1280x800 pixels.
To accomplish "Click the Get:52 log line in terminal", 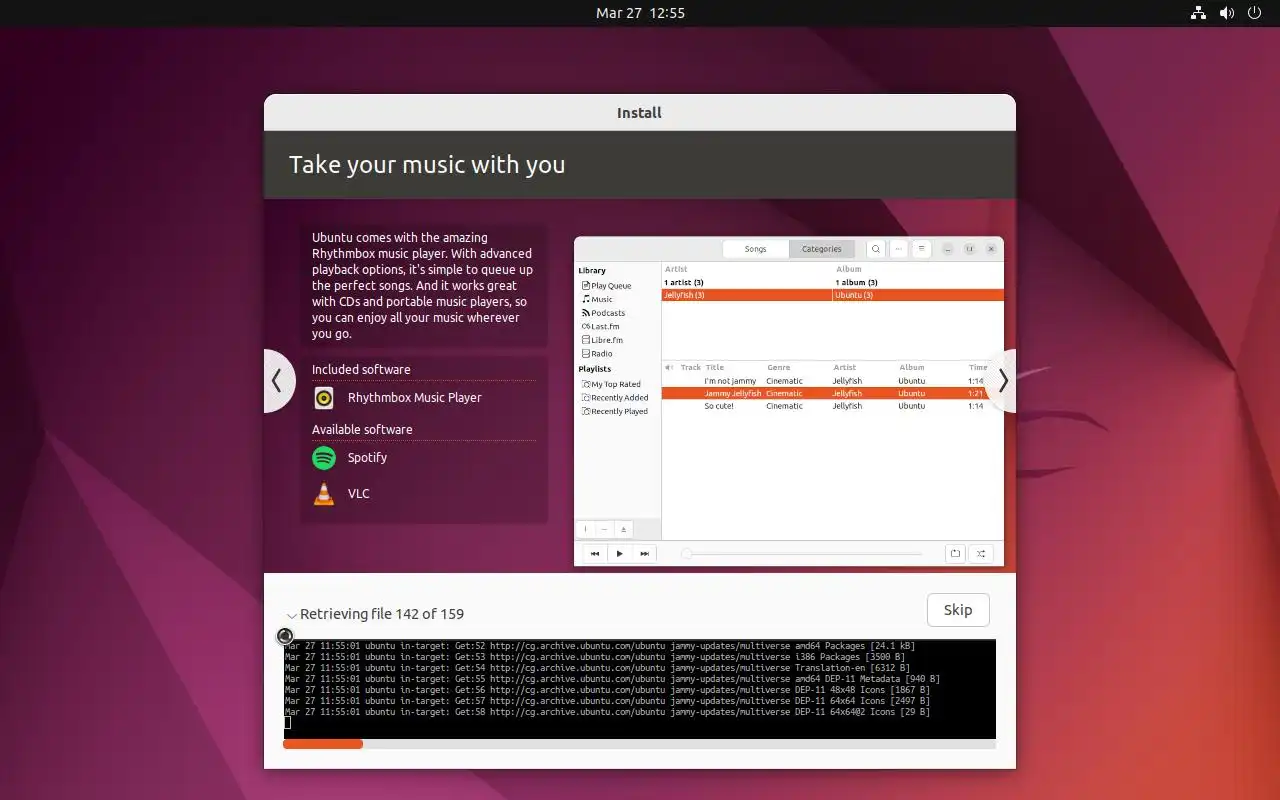I will [600, 646].
